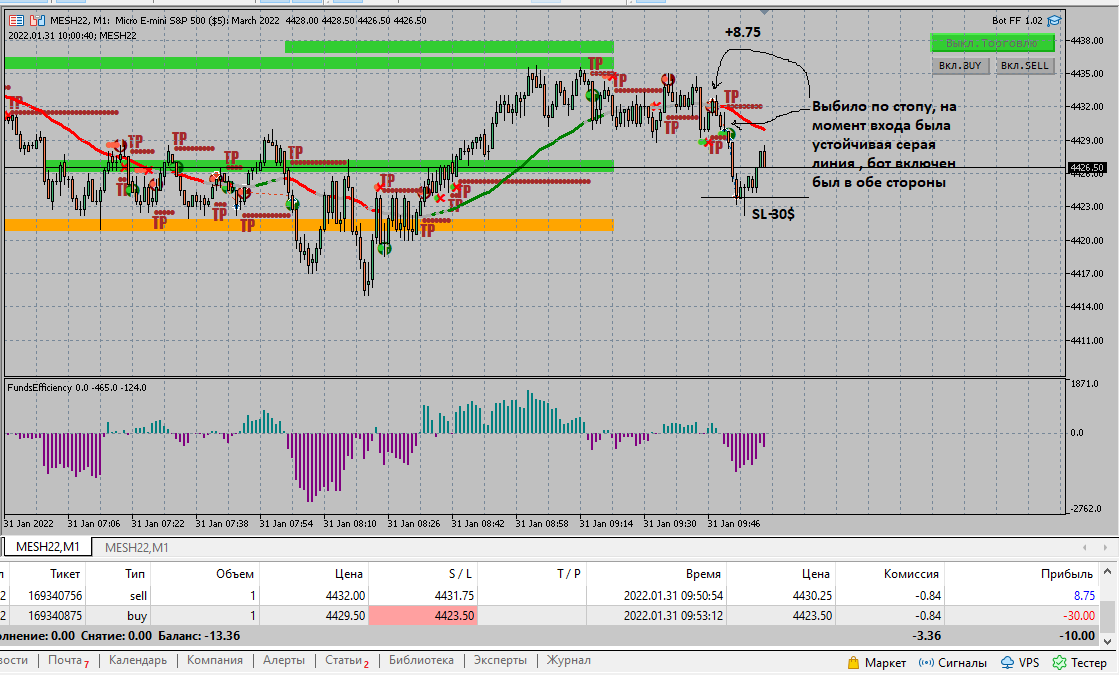The width and height of the screenshot is (1119, 675).
Task: Click the table scrollbar up arrow
Action: (1108, 572)
